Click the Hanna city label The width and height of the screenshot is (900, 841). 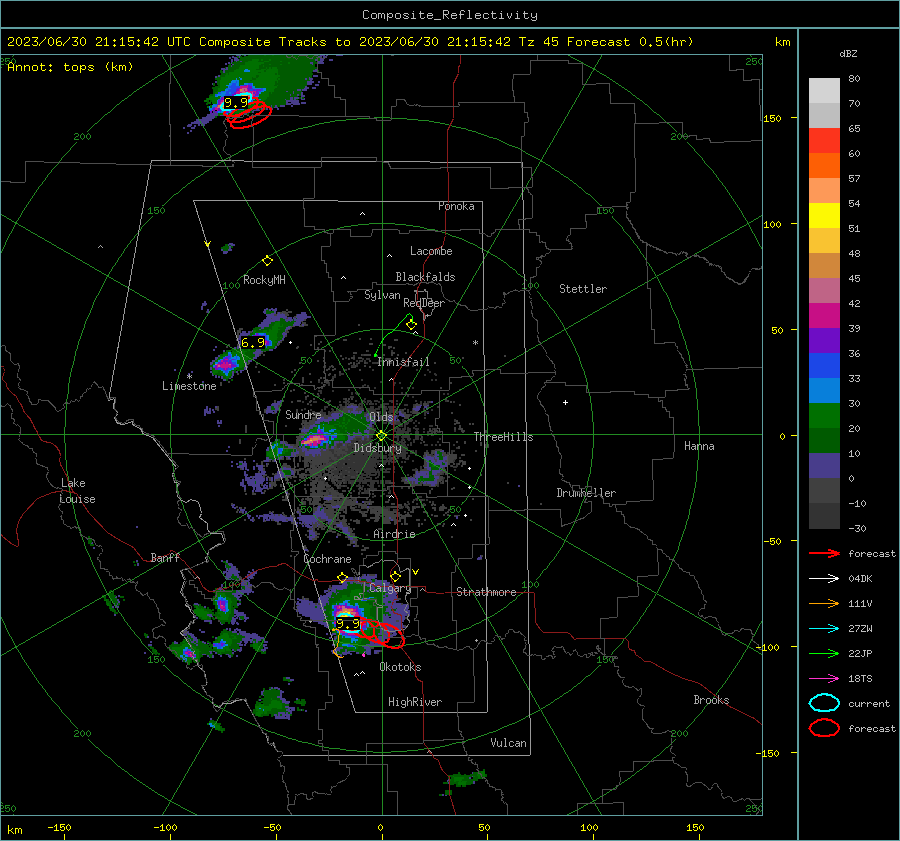699,446
